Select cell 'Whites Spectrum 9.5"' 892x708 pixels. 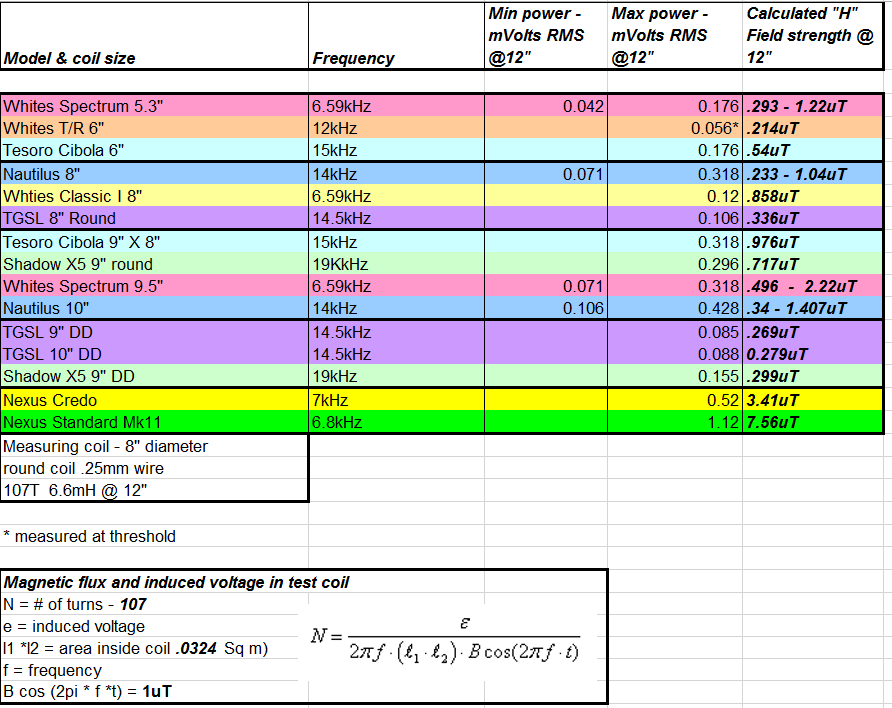point(155,286)
